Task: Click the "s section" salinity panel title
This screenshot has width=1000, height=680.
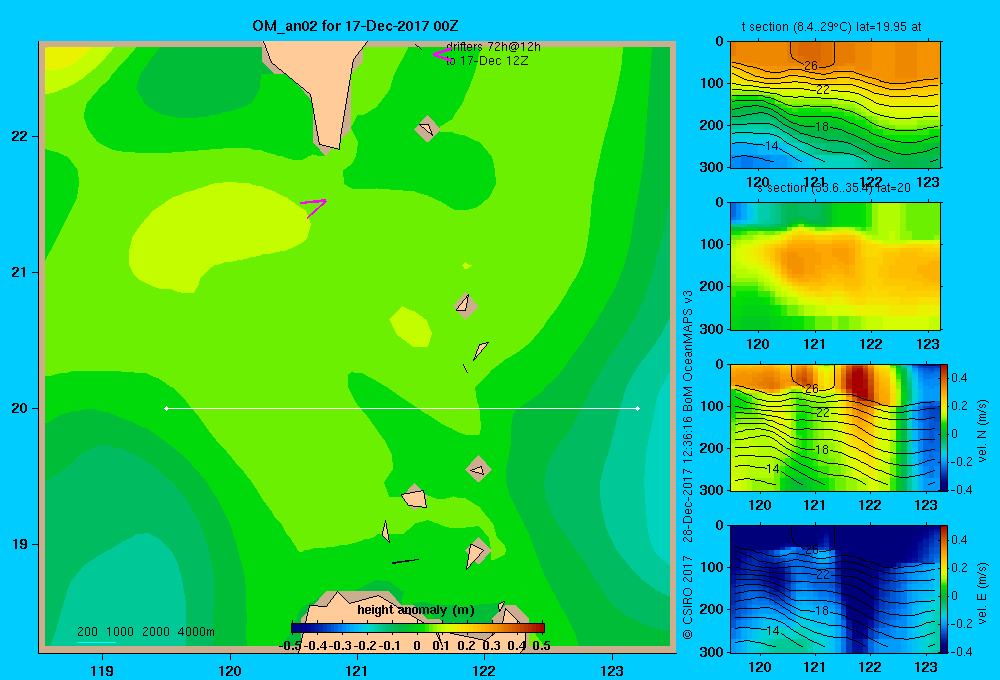Action: (x=834, y=188)
